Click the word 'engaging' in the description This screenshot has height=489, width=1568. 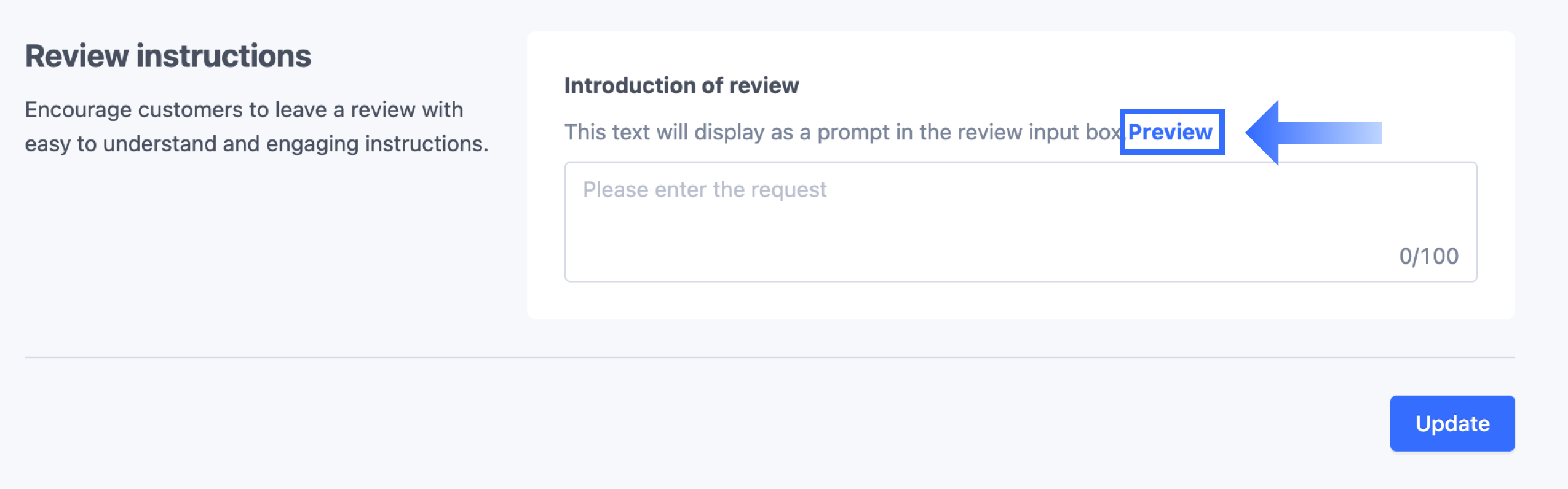tap(312, 144)
